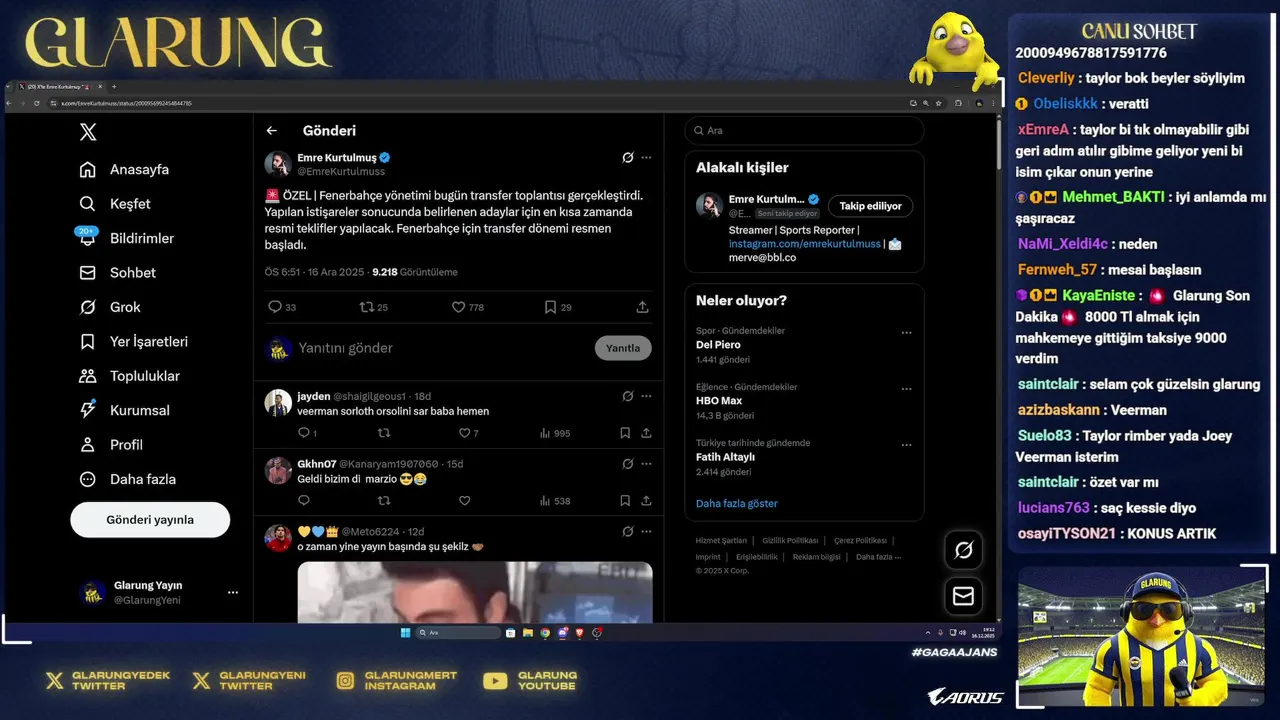
Task: Open floating messages envelope button
Action: click(x=964, y=596)
